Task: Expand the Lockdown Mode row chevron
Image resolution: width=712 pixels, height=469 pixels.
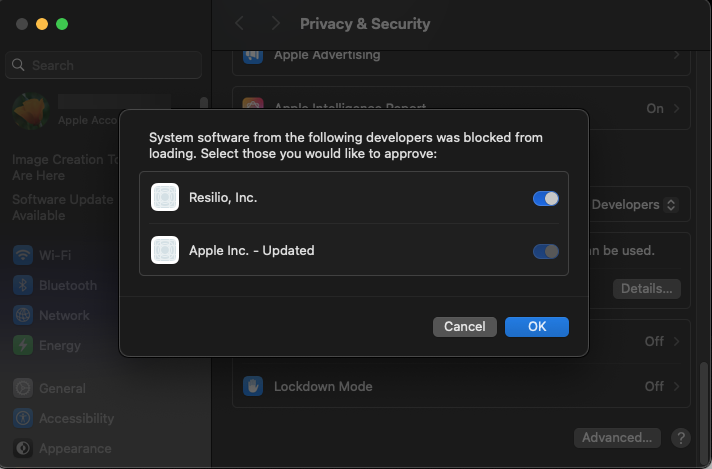Action: coord(677,386)
